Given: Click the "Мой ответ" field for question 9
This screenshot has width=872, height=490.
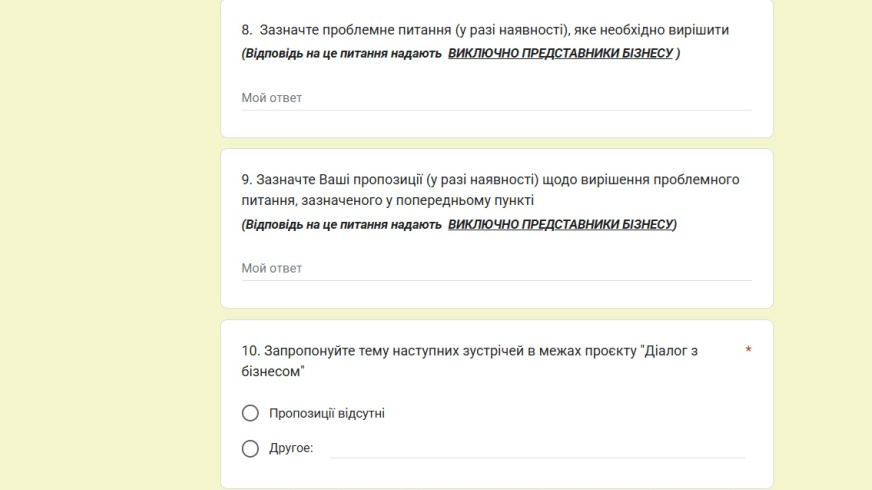Looking at the screenshot, I should tap(496, 269).
